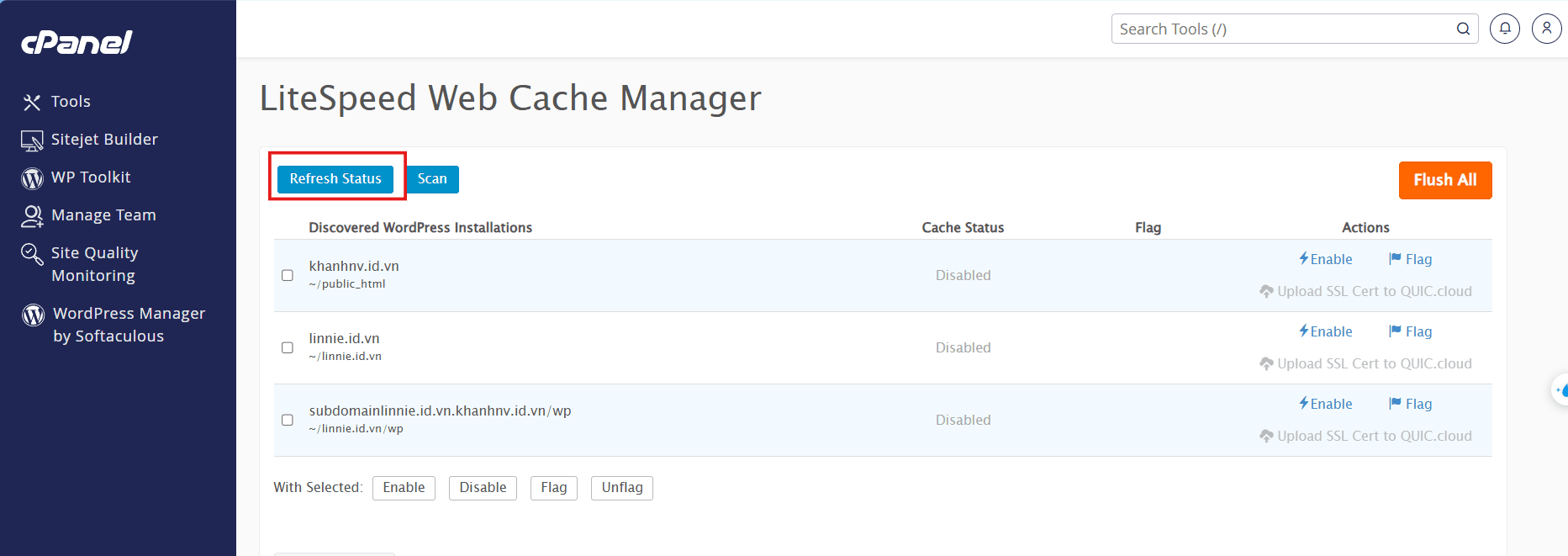
Task: Click the Tools wrench icon
Action: click(32, 102)
